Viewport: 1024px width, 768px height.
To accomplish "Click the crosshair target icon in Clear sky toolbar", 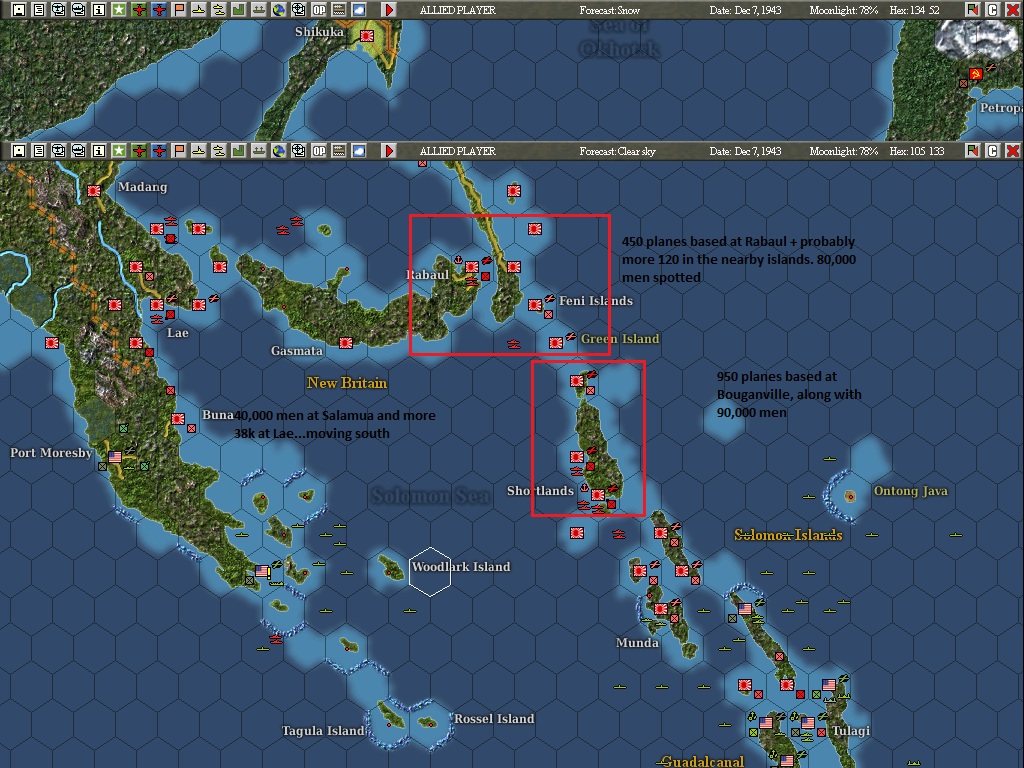I will click(x=298, y=151).
